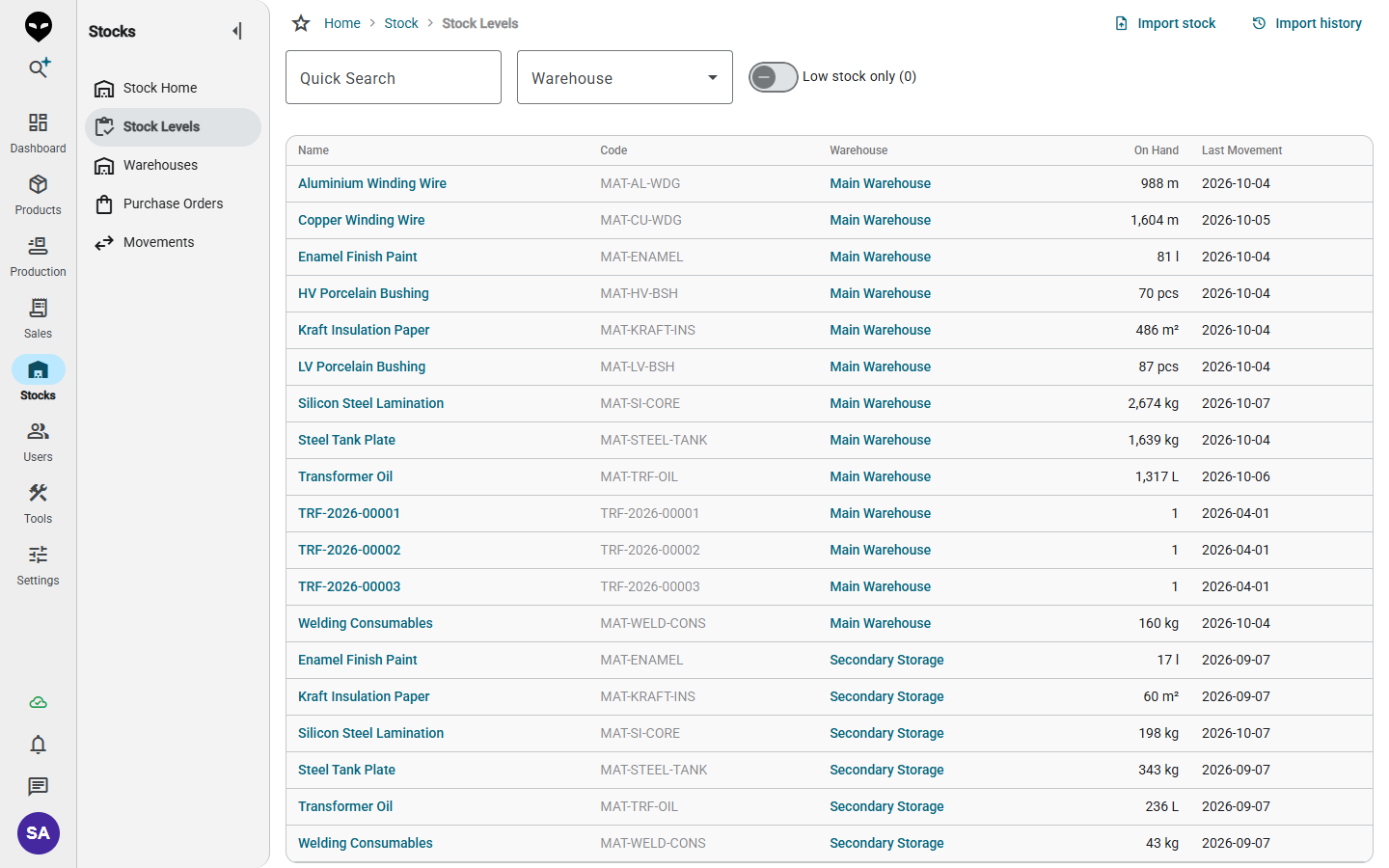Open the SA user avatar menu
Viewport: 1389px width, 868px height.
click(x=39, y=833)
